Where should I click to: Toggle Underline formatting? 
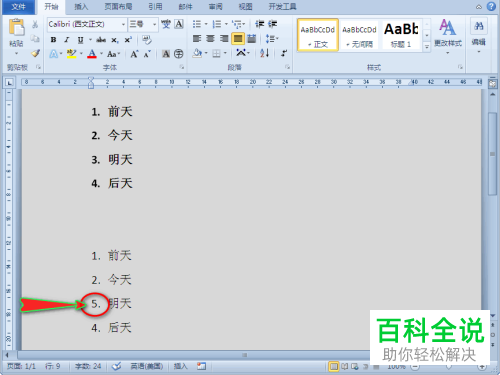[x=80, y=40]
